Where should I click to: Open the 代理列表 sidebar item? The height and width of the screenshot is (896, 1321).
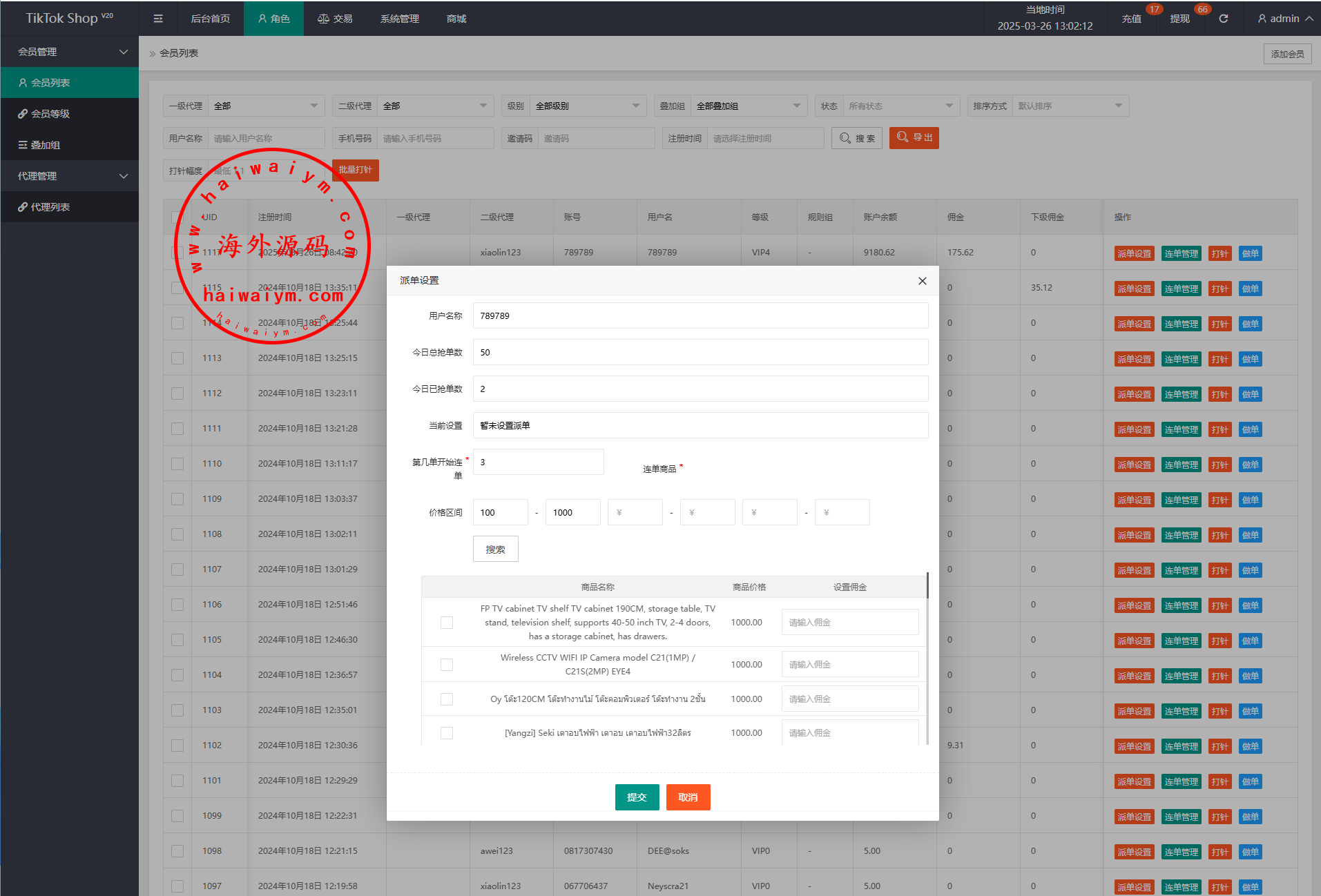click(50, 207)
